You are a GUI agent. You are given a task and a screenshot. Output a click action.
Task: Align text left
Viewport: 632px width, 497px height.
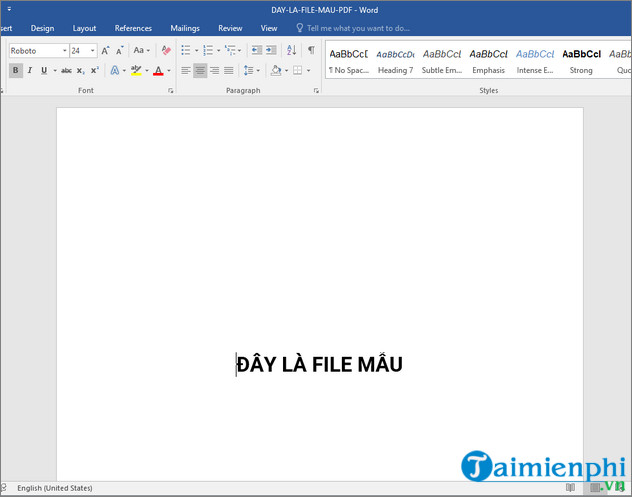pyautogui.click(x=185, y=71)
